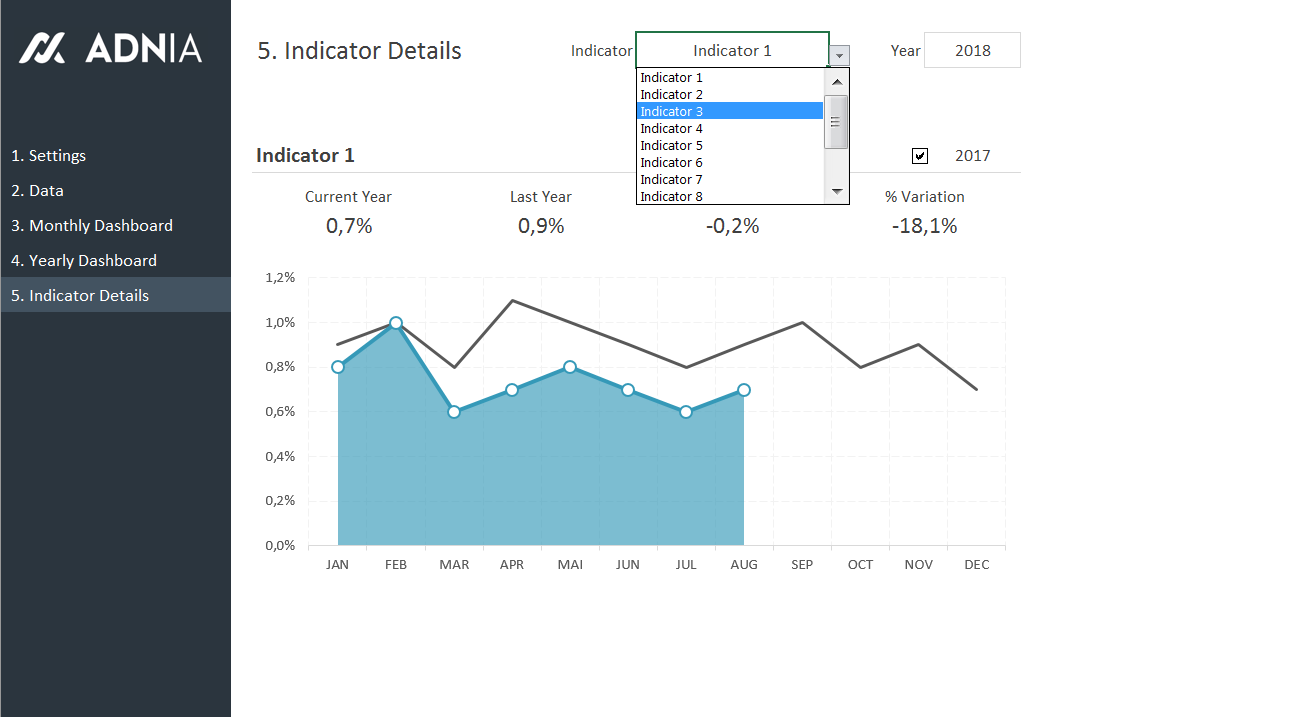
Task: Click the AUG data point on chart
Action: click(x=744, y=390)
